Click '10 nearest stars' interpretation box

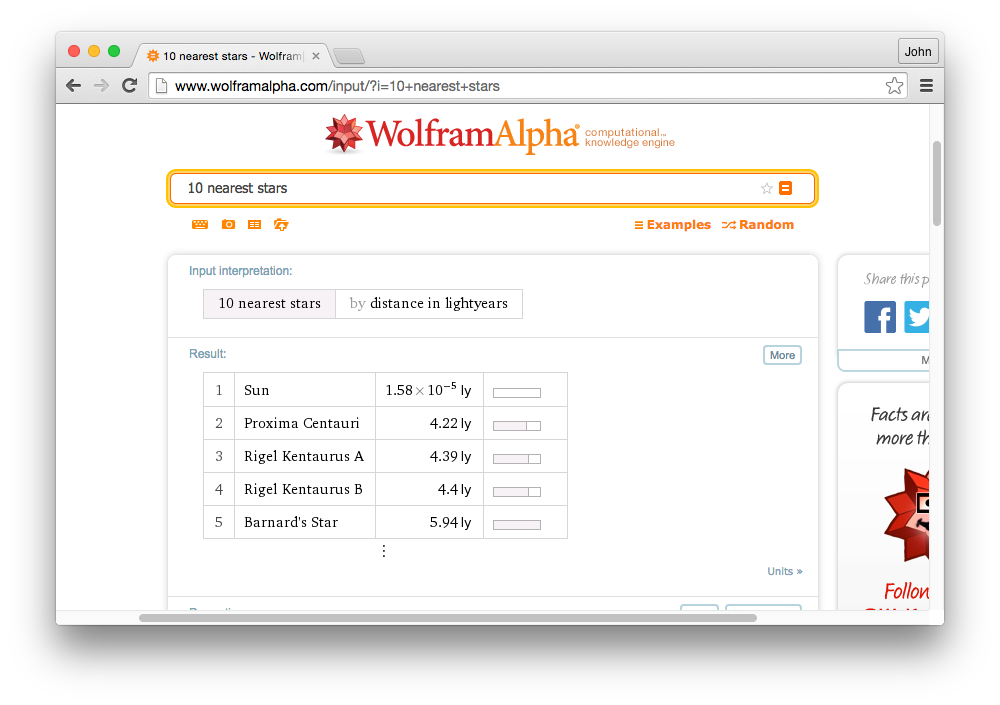point(270,304)
